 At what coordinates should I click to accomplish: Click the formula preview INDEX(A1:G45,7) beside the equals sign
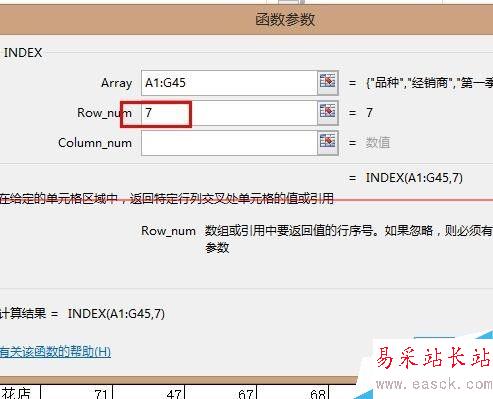(414, 178)
